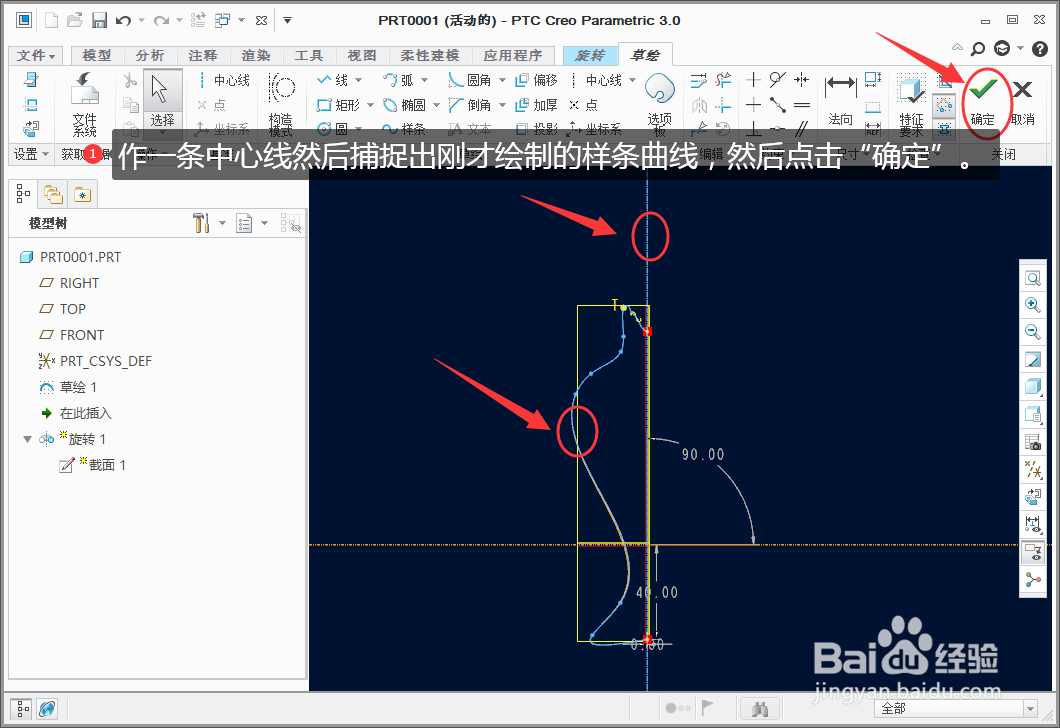Switch to the 分析 analysis tab
1060x728 pixels.
pos(149,55)
